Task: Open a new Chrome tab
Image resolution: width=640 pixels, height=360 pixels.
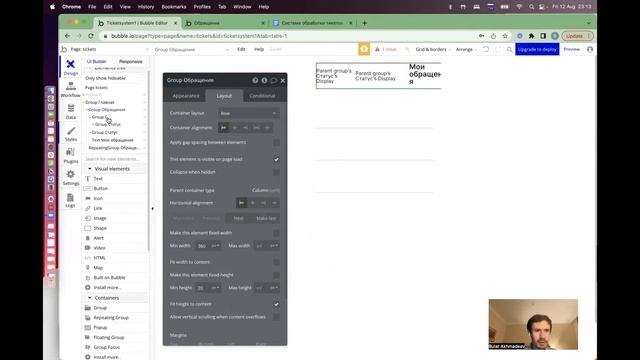Action: tap(364, 23)
